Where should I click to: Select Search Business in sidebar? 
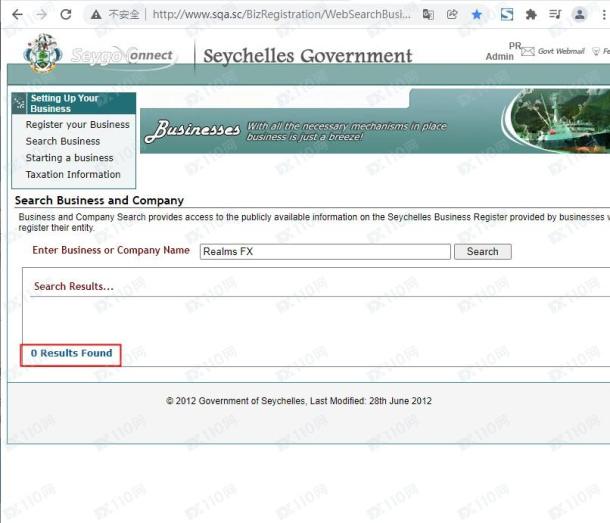click(63, 141)
